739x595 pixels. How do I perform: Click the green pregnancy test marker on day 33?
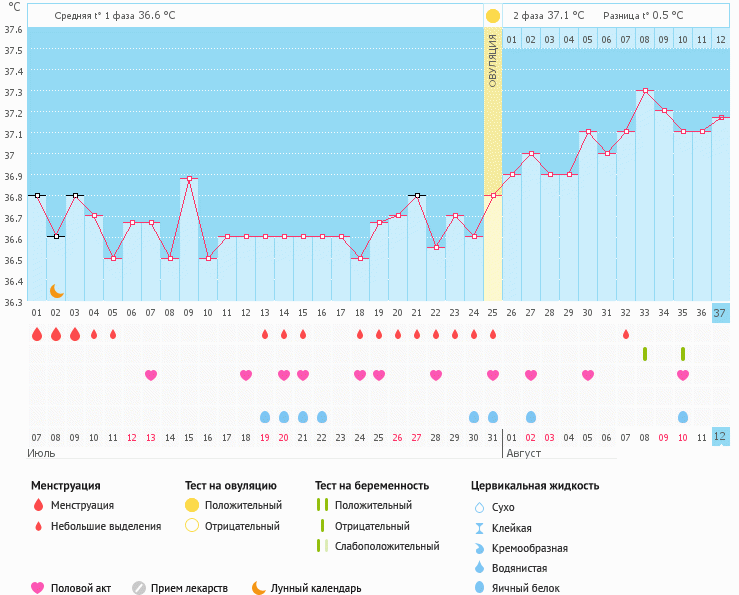pyautogui.click(x=645, y=354)
